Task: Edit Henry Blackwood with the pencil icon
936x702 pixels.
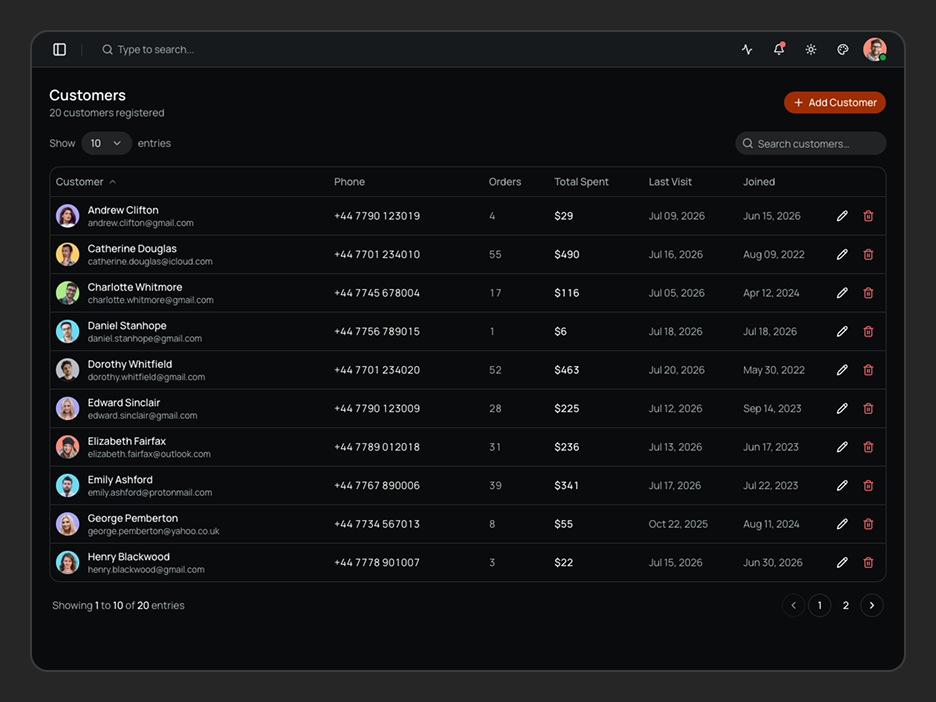Action: point(842,562)
